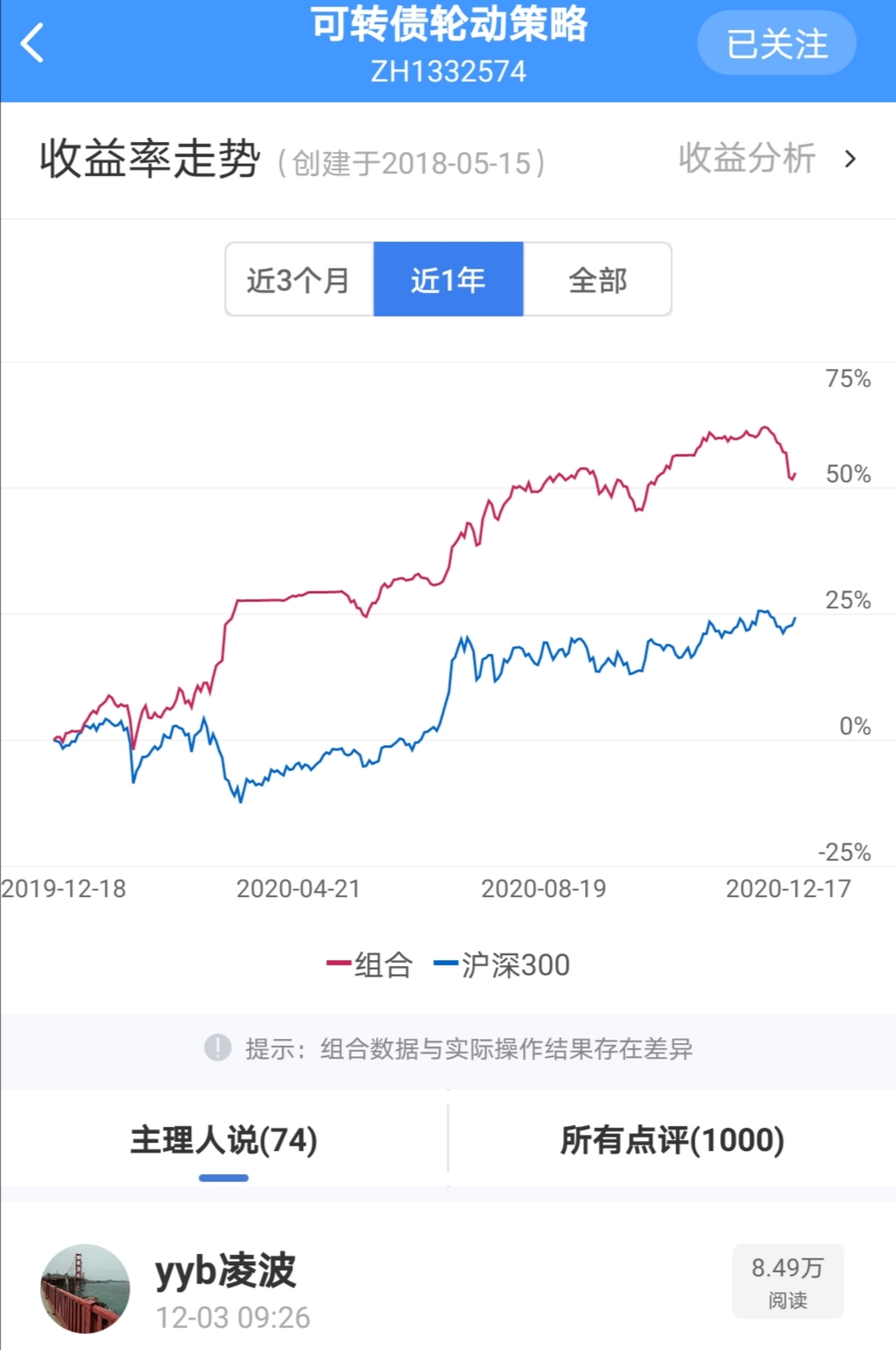Screen dimensions: 896x1350
Task: Toggle the 已关注 follow button
Action: point(777,43)
